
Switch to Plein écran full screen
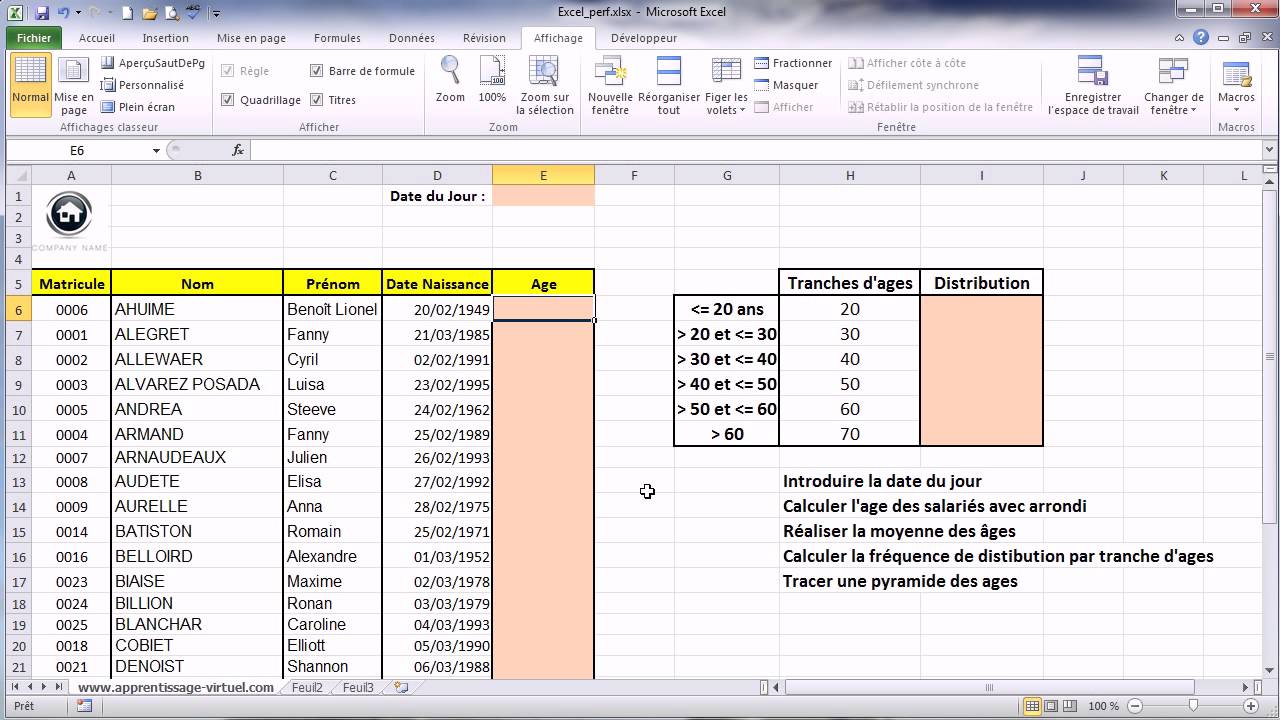pyautogui.click(x=138, y=107)
